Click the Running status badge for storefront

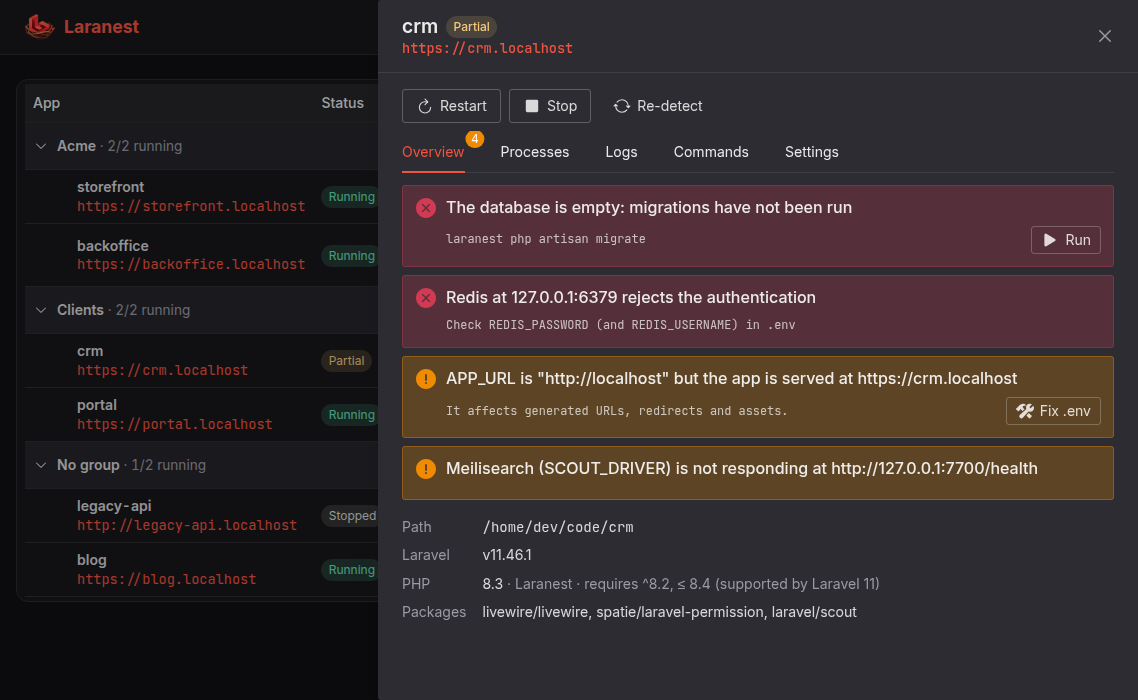351,198
